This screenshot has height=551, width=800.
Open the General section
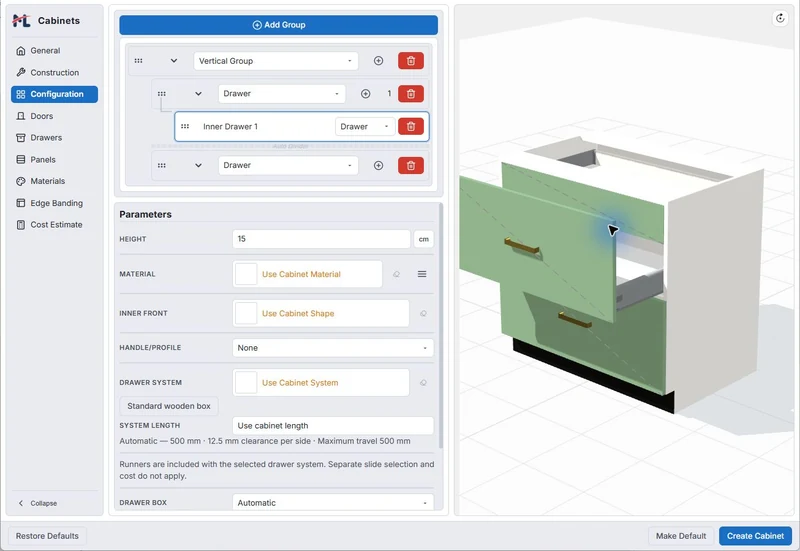coord(55,51)
